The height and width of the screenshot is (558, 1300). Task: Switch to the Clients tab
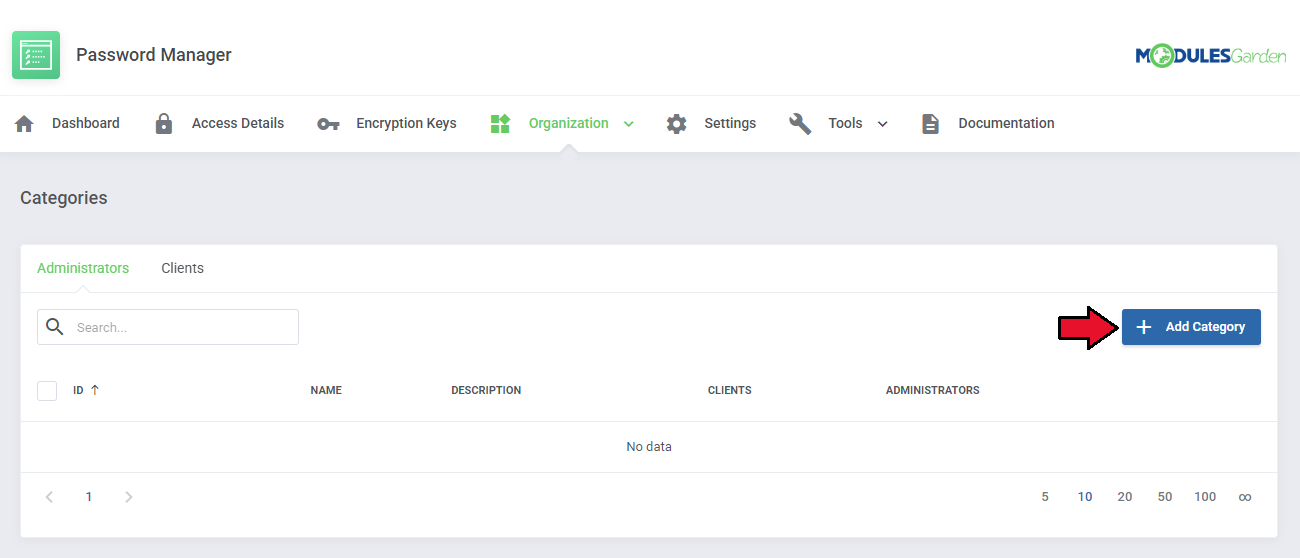click(x=182, y=268)
